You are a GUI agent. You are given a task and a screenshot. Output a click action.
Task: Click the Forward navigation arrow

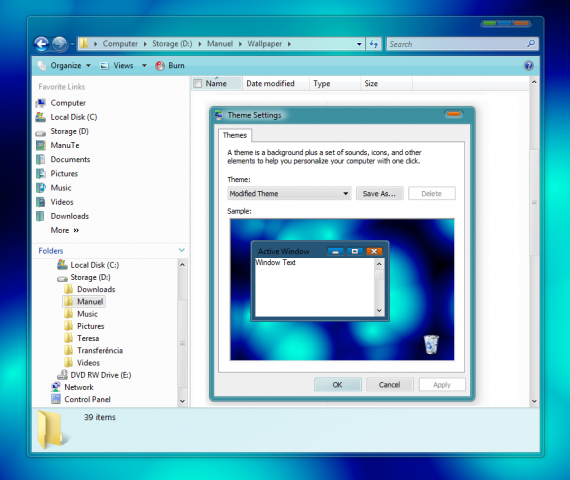(59, 44)
